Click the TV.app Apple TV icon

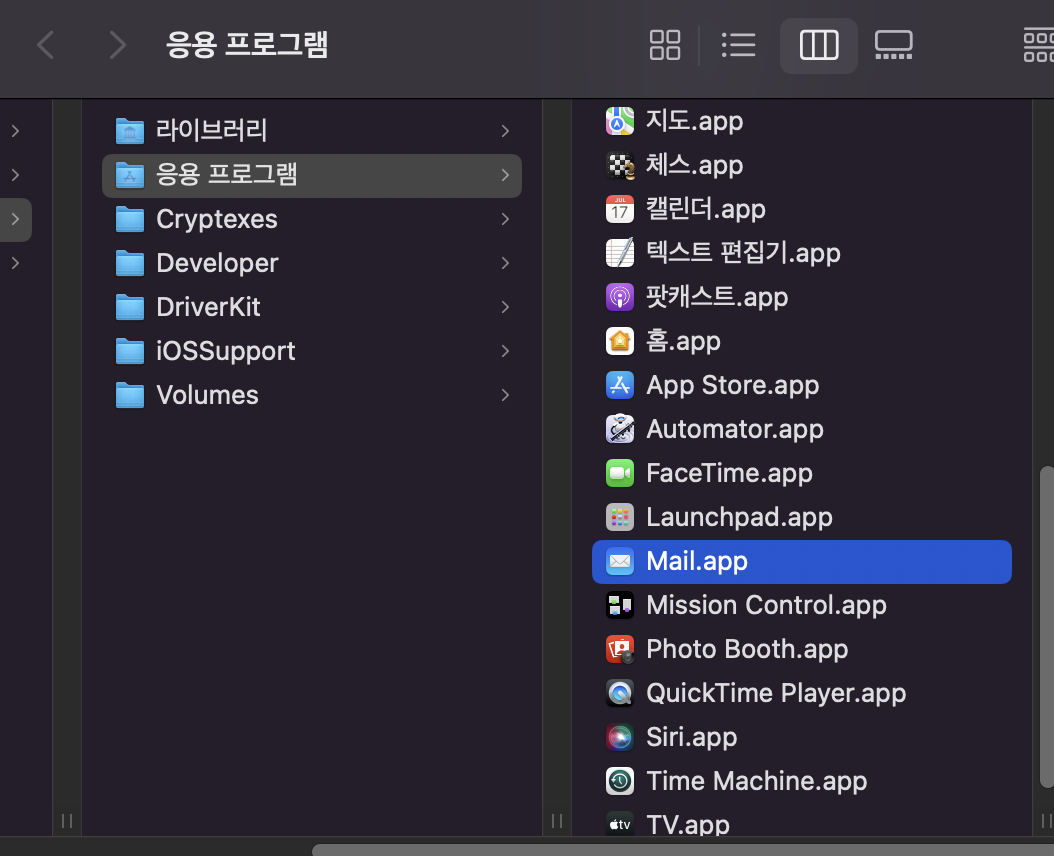pos(620,824)
